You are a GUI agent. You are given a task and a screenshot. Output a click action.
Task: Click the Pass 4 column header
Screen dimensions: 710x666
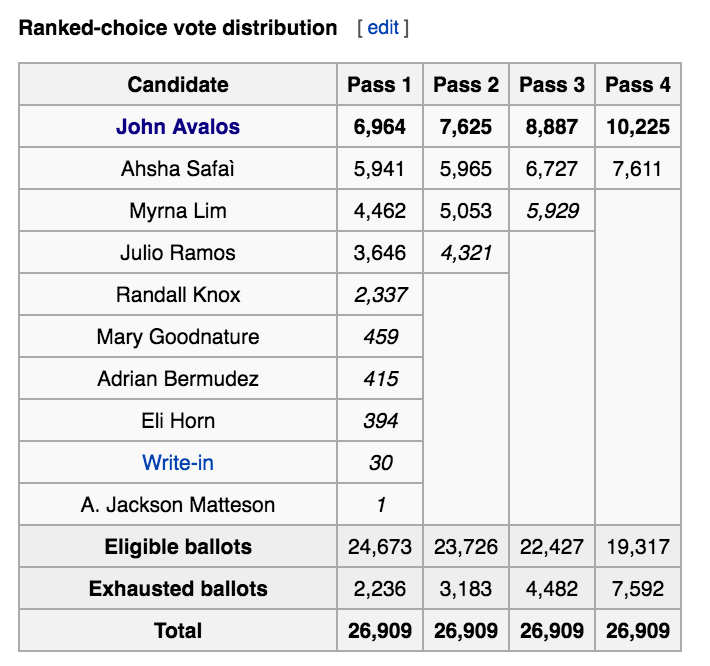click(x=638, y=85)
